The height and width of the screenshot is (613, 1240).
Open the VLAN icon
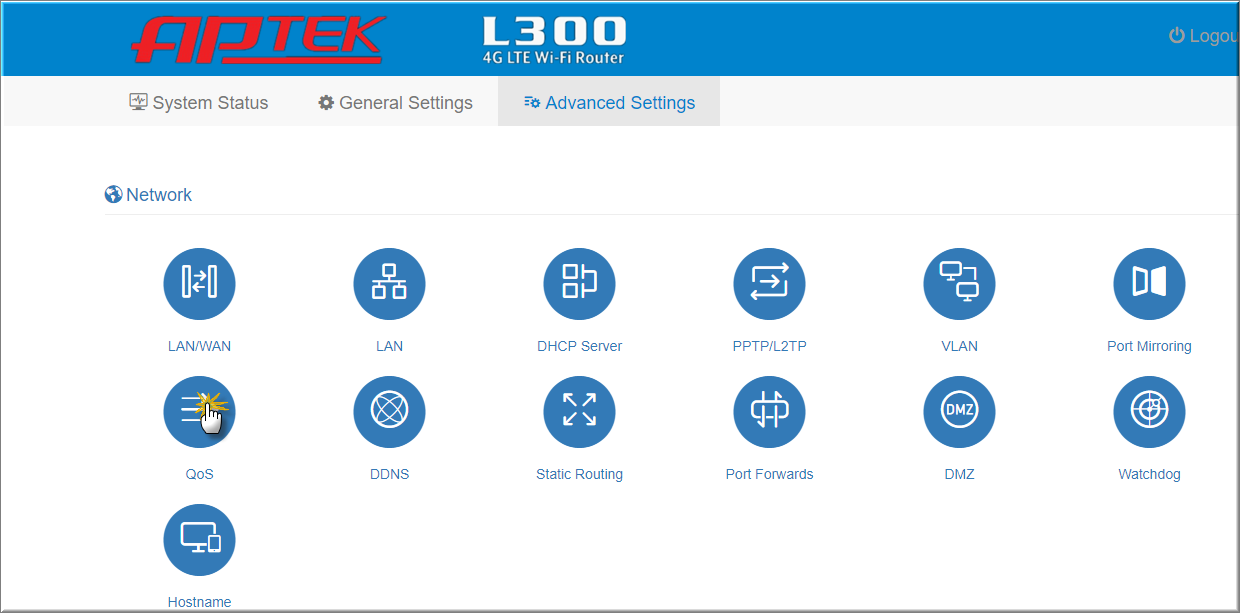click(959, 284)
